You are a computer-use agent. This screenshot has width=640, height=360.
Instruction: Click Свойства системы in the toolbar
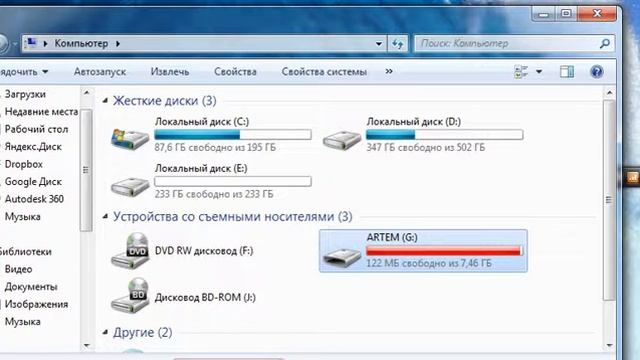click(x=324, y=72)
